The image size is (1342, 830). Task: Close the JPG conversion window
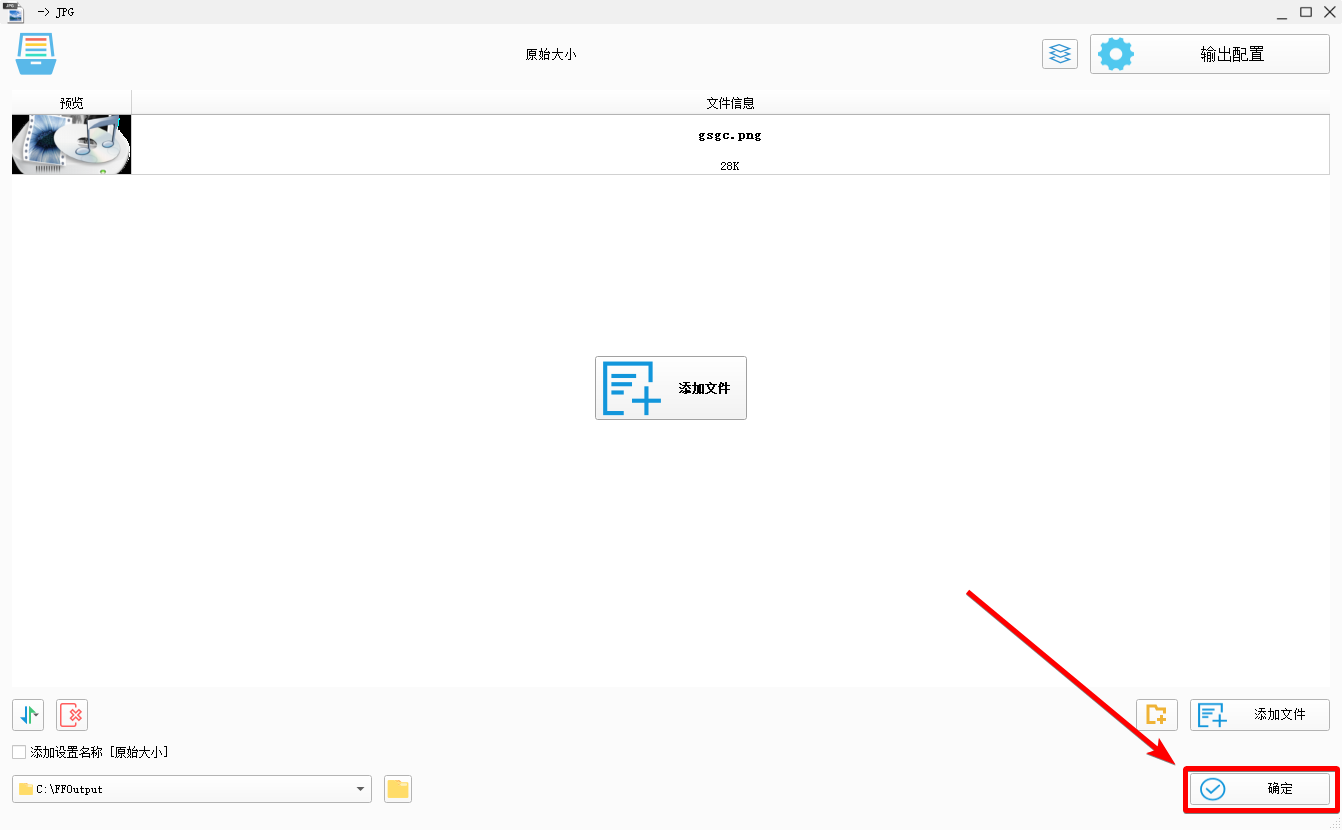click(1329, 12)
